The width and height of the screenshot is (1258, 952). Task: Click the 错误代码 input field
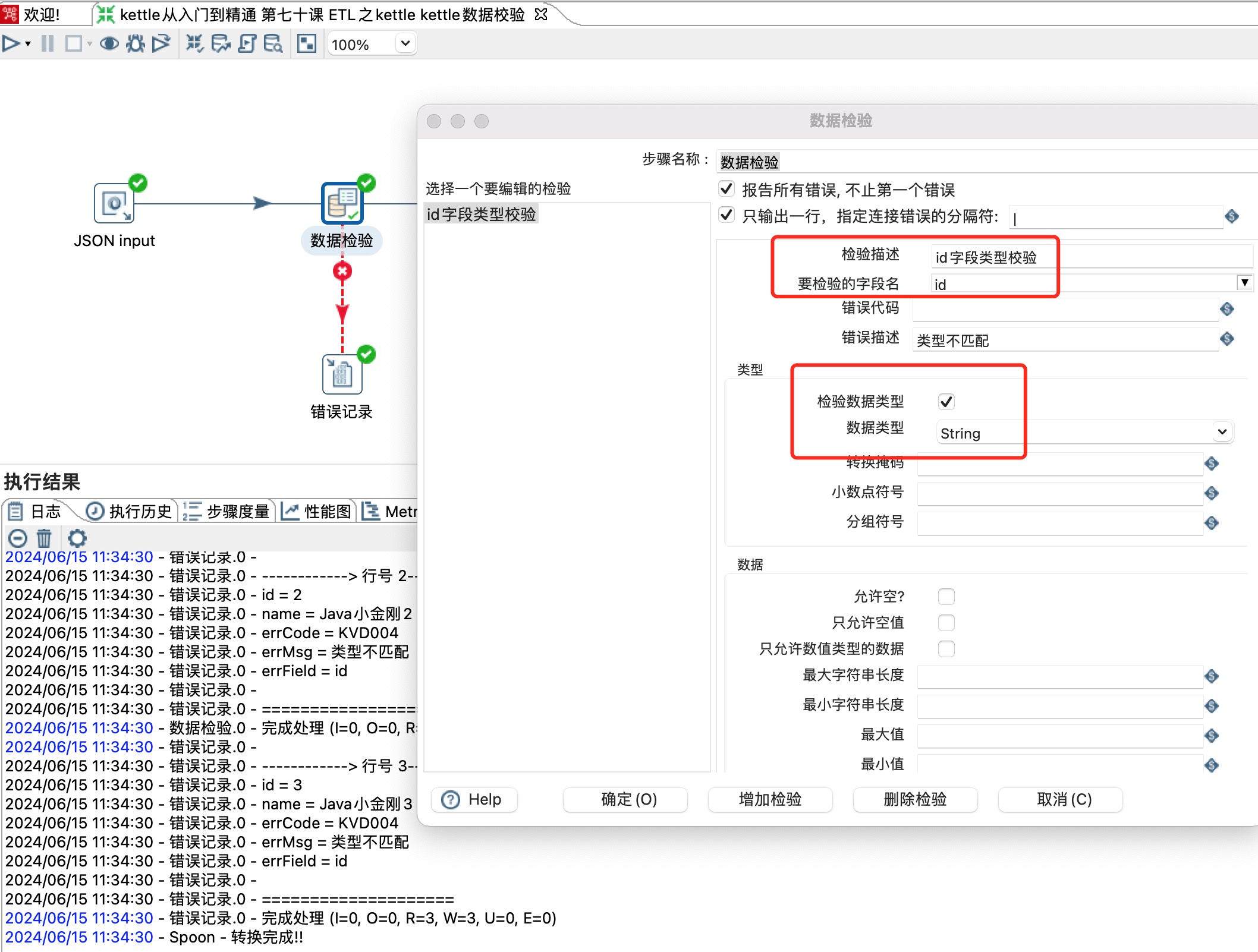(1064, 309)
